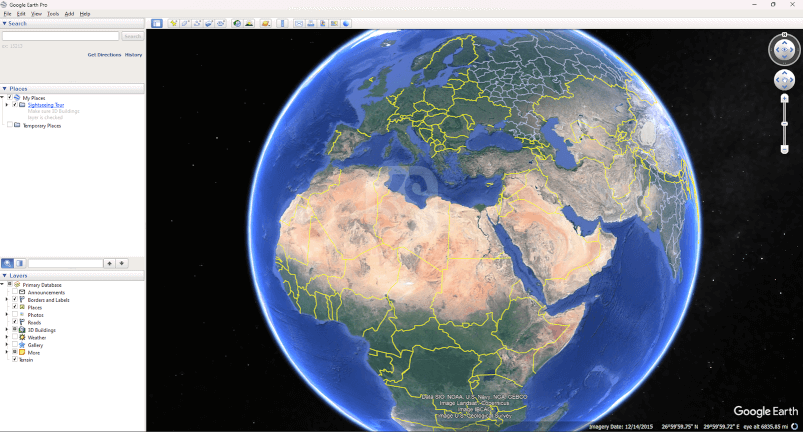Enable the Weather layer checkbox

click(x=15, y=337)
